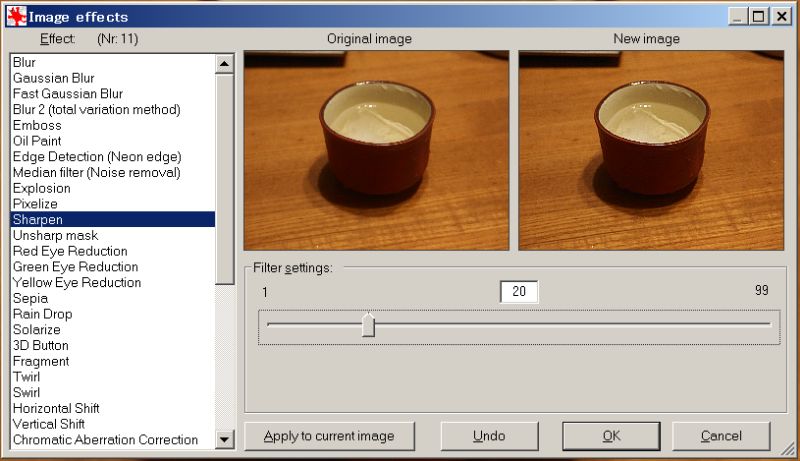Choose Oil Paint from effect list
This screenshot has height=461, width=800.
[37, 141]
